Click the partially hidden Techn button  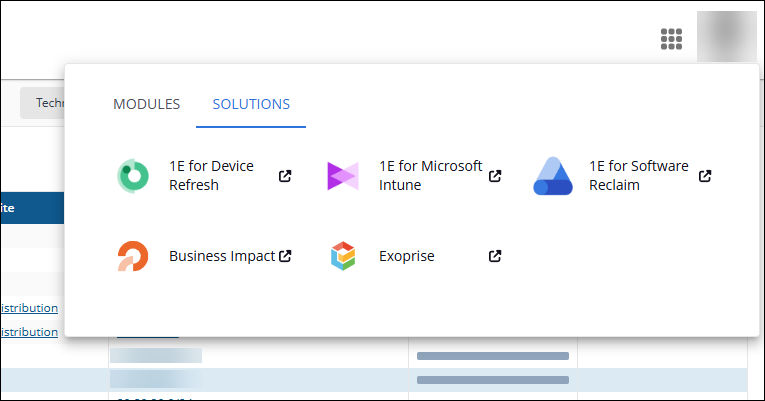[46, 102]
